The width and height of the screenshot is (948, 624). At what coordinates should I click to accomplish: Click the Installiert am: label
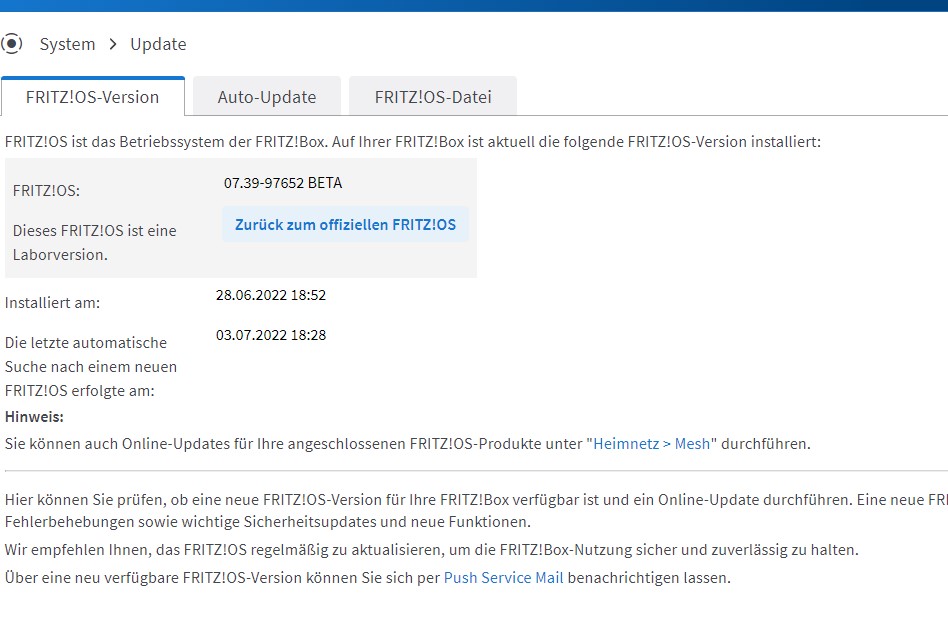pyautogui.click(x=53, y=303)
